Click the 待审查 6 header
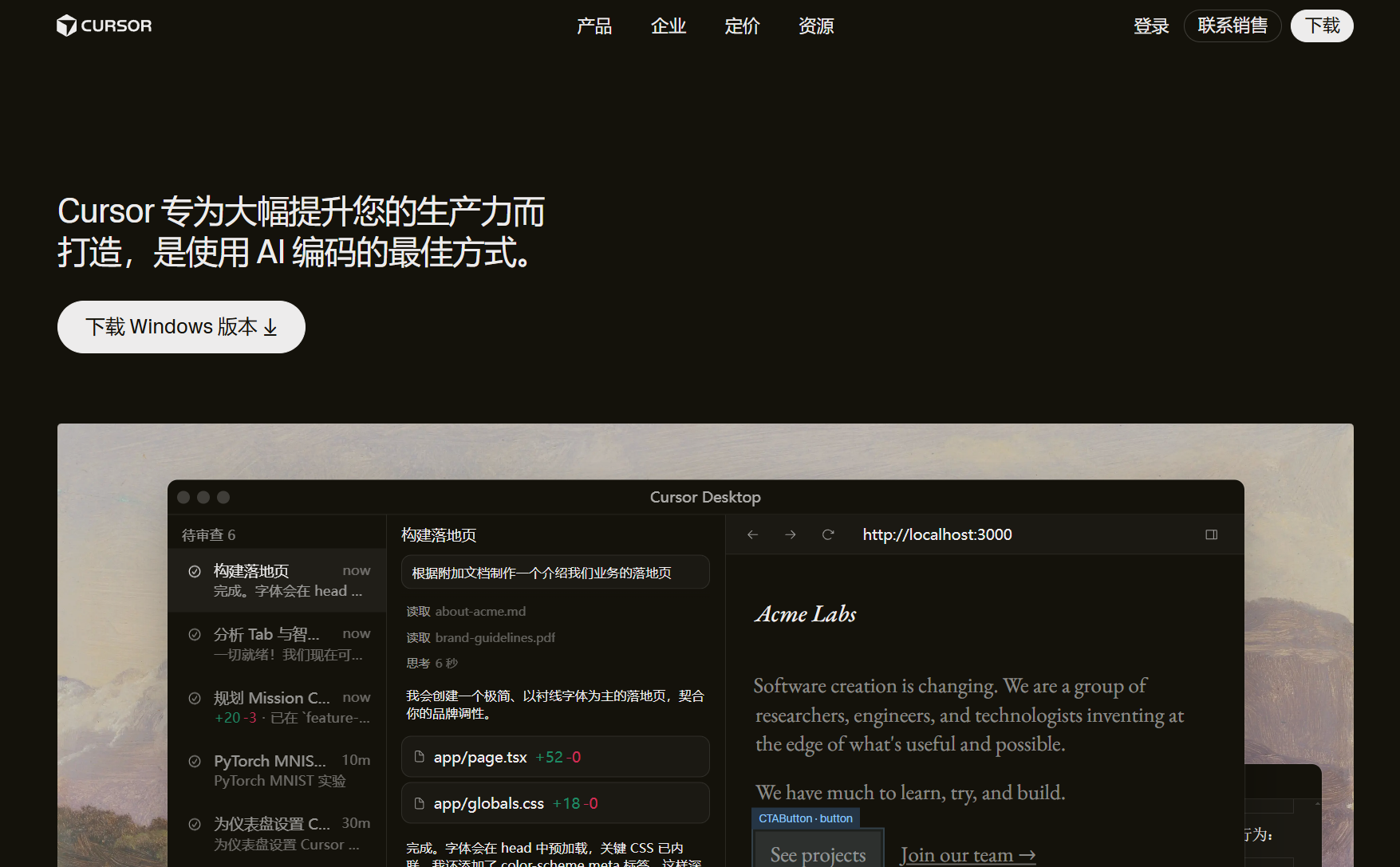This screenshot has height=867, width=1400. [208, 534]
